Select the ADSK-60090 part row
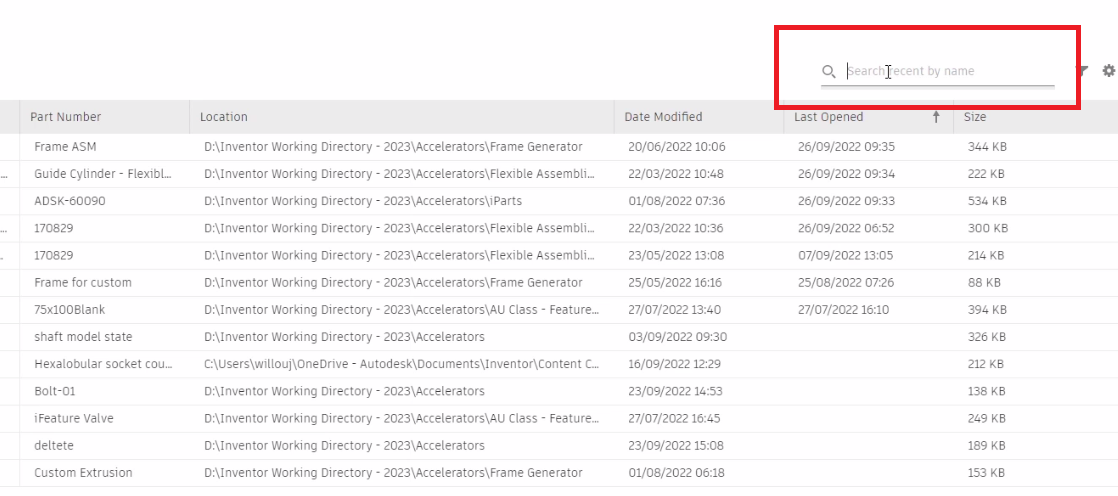The width and height of the screenshot is (1118, 496). point(559,201)
